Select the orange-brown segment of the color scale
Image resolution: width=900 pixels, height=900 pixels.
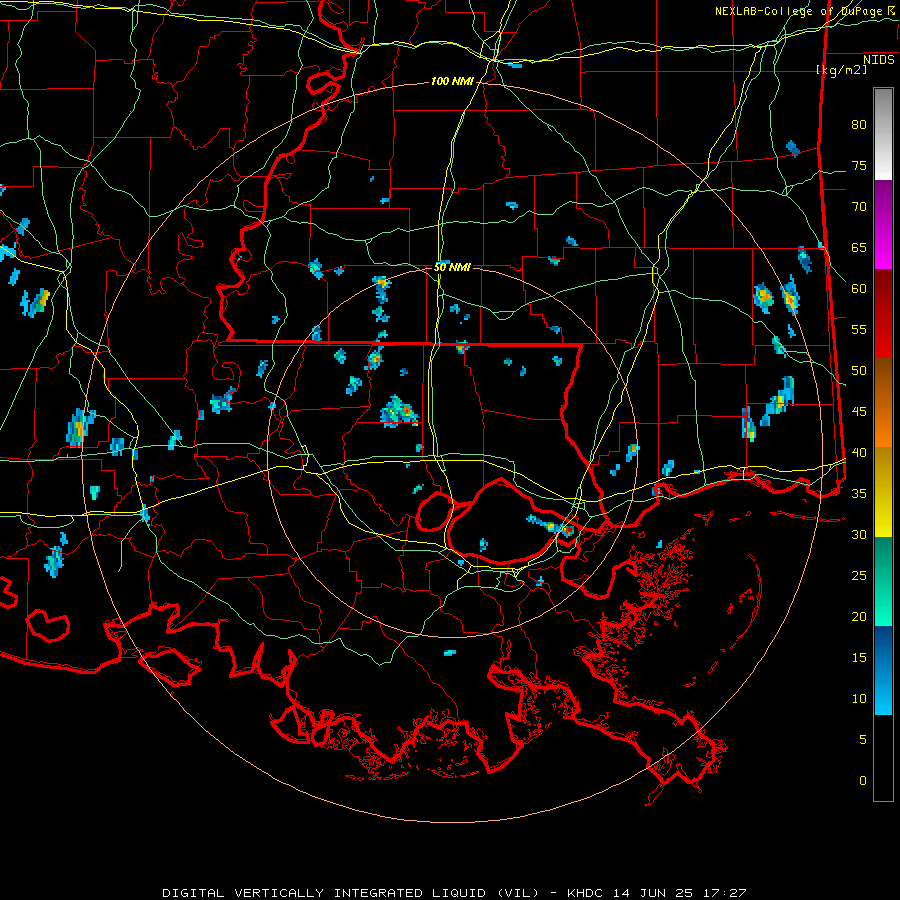pyautogui.click(x=883, y=403)
